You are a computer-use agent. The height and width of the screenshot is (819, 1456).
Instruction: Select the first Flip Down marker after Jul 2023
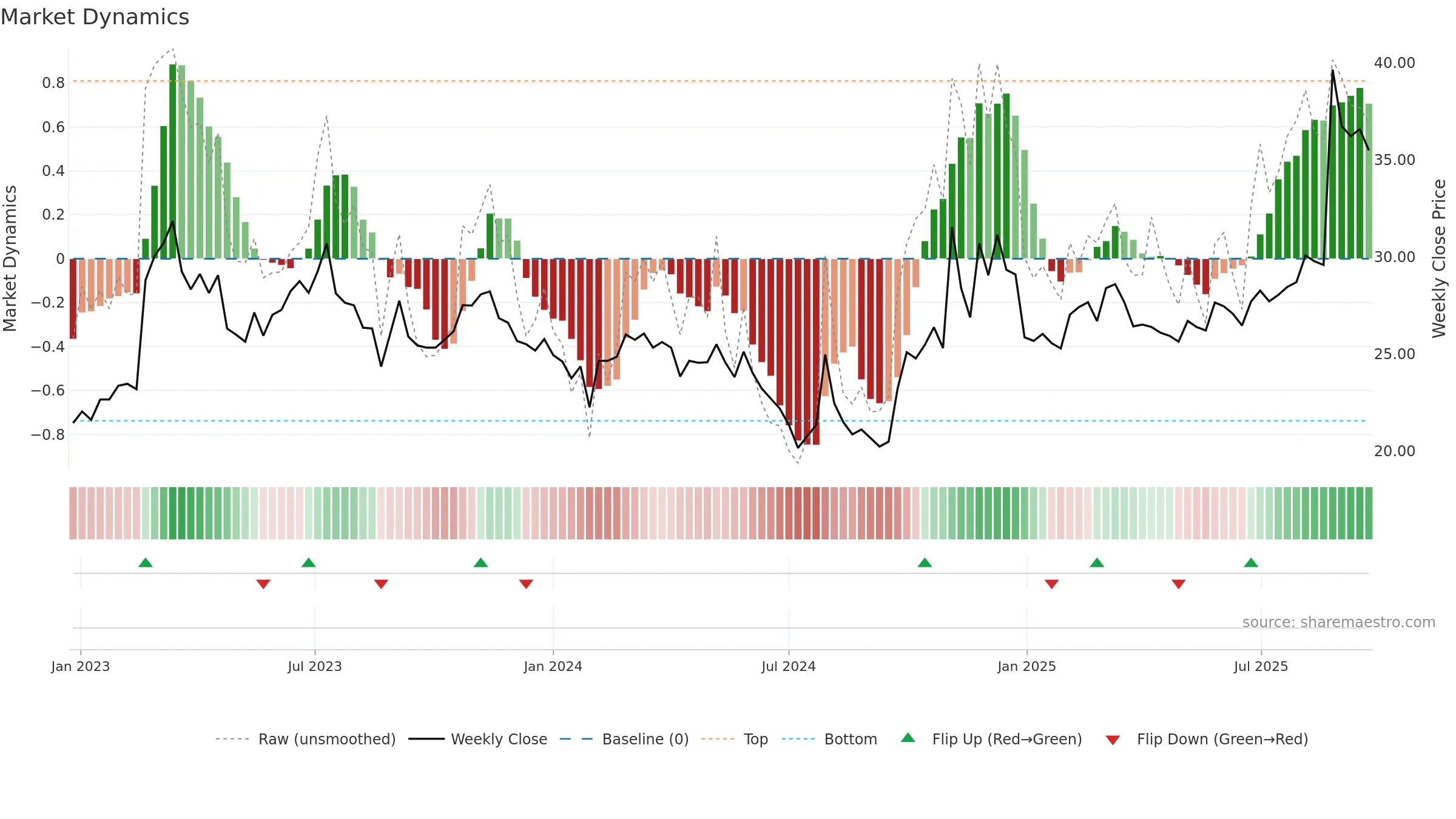(381, 584)
